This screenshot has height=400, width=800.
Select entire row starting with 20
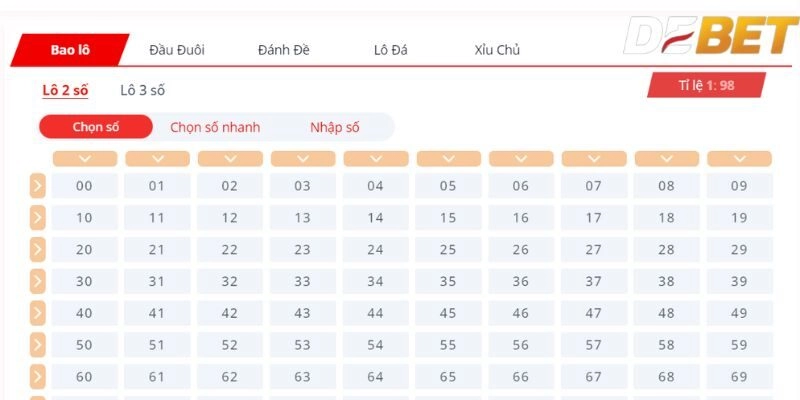37,249
